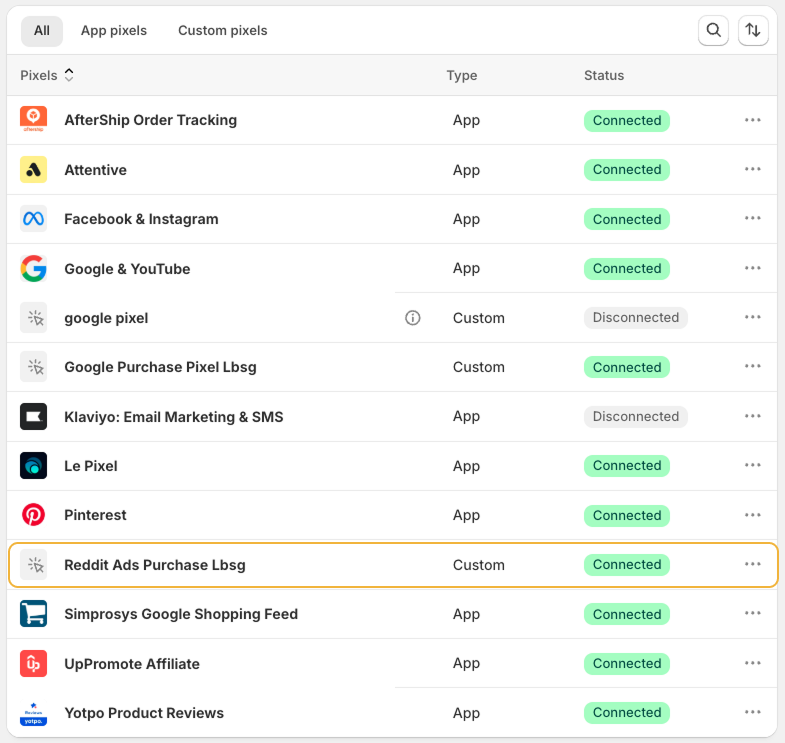The image size is (785, 743).
Task: Open more actions for Yotpo Product Reviews
Action: coord(752,712)
